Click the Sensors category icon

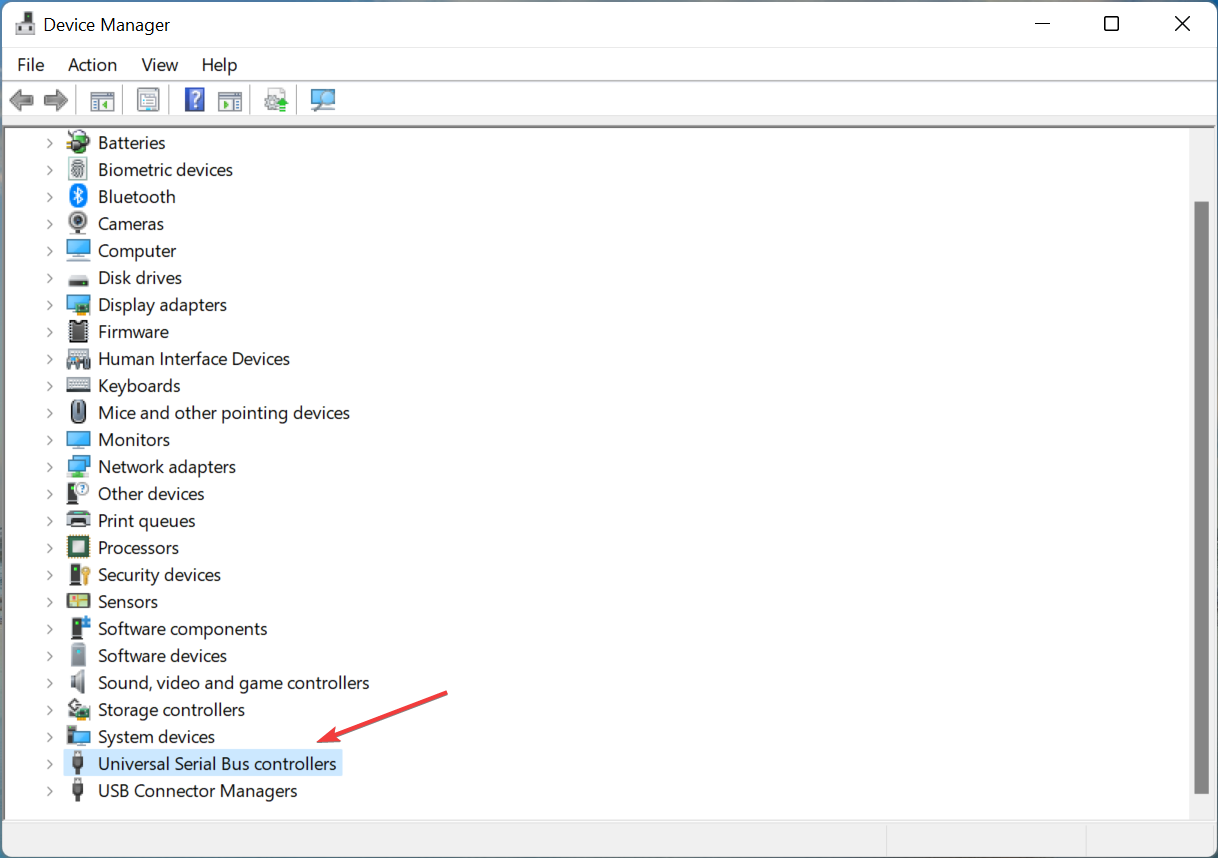click(78, 602)
